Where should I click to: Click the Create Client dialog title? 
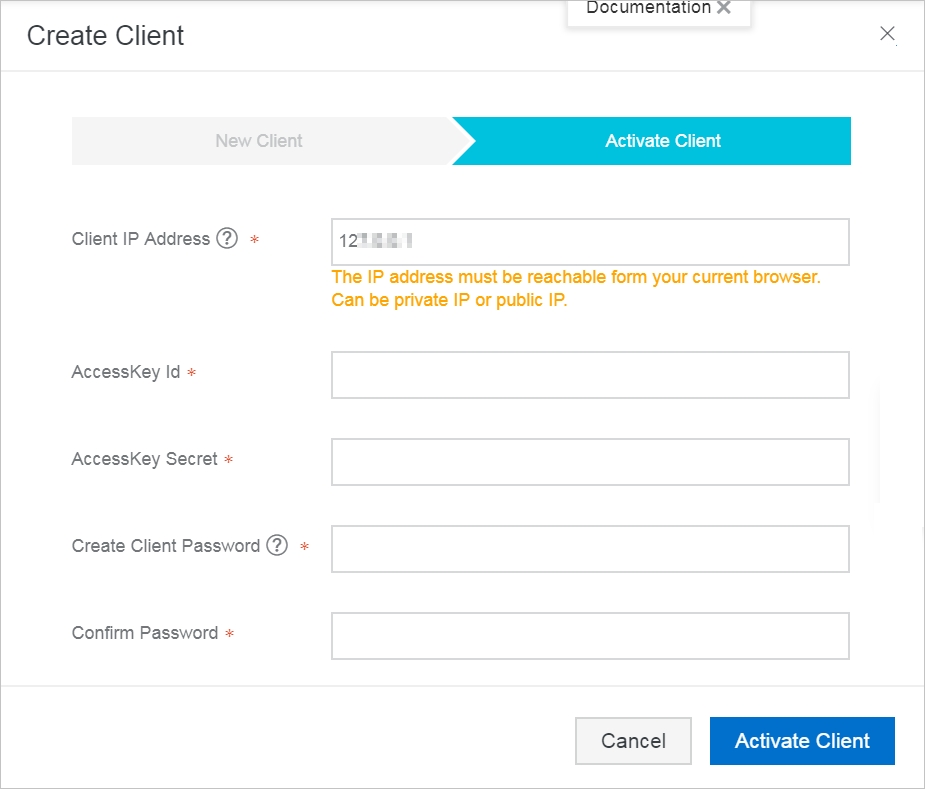(x=106, y=35)
